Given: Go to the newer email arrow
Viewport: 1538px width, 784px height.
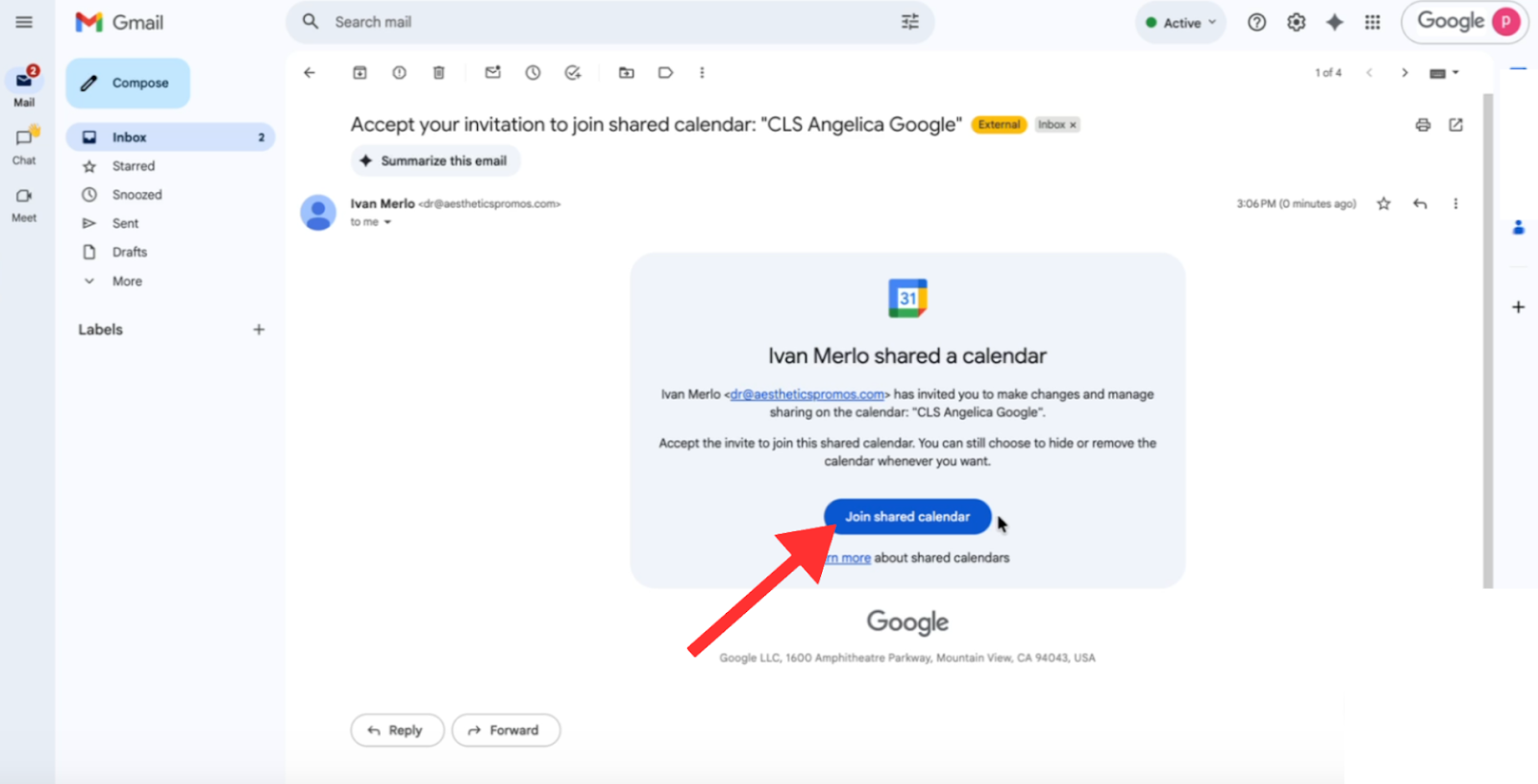Looking at the screenshot, I should (x=1369, y=73).
